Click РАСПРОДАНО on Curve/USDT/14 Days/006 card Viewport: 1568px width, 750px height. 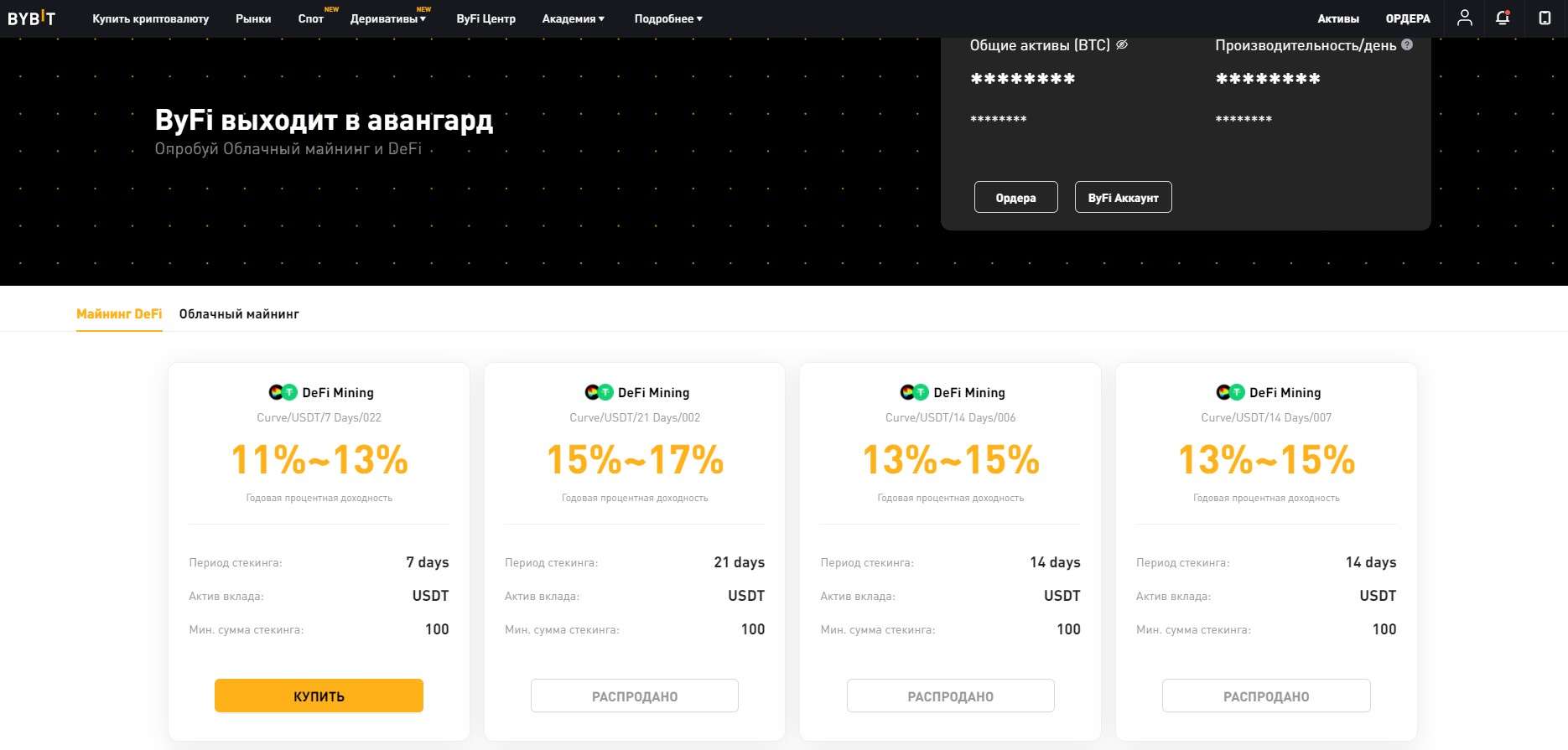click(x=951, y=696)
